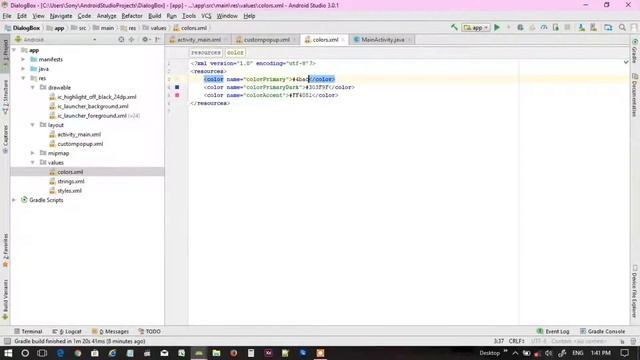Click the project panel settings gear icon
The width and height of the screenshot is (640, 360).
click(x=145, y=40)
